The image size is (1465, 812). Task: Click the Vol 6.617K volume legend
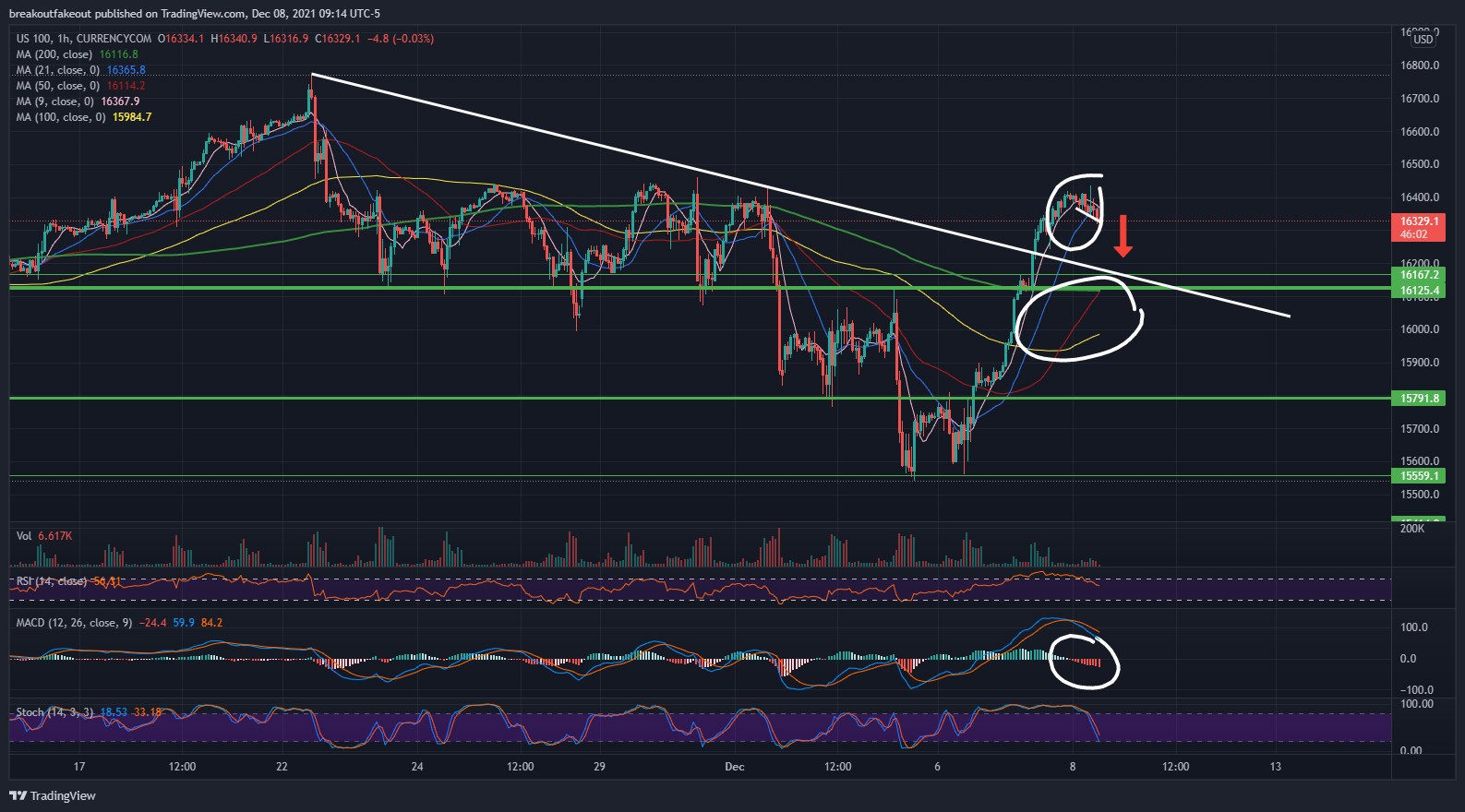[x=44, y=536]
